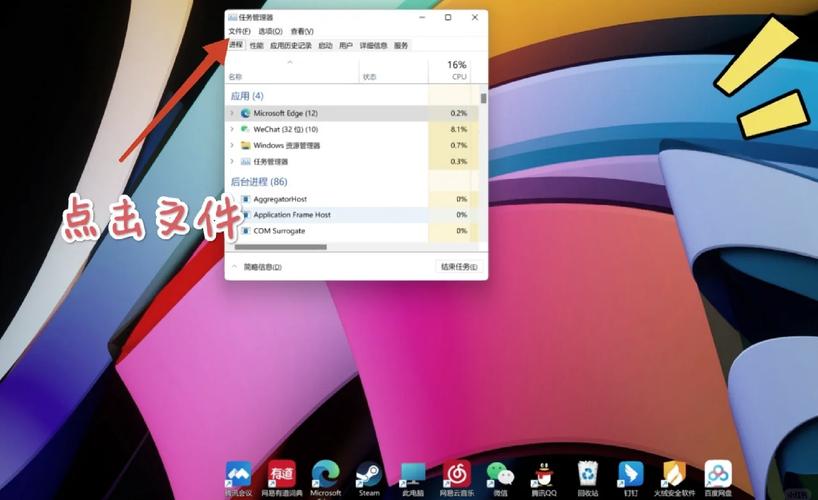
Task: Expand the WeChat process group
Action: [232, 129]
